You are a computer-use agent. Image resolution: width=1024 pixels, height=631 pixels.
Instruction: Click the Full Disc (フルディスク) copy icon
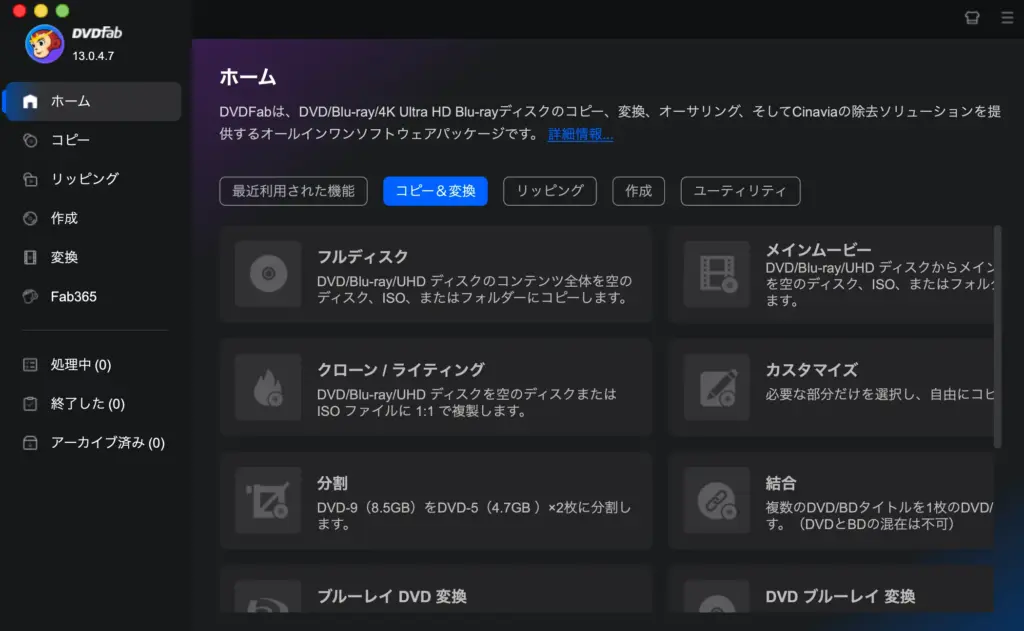click(267, 272)
